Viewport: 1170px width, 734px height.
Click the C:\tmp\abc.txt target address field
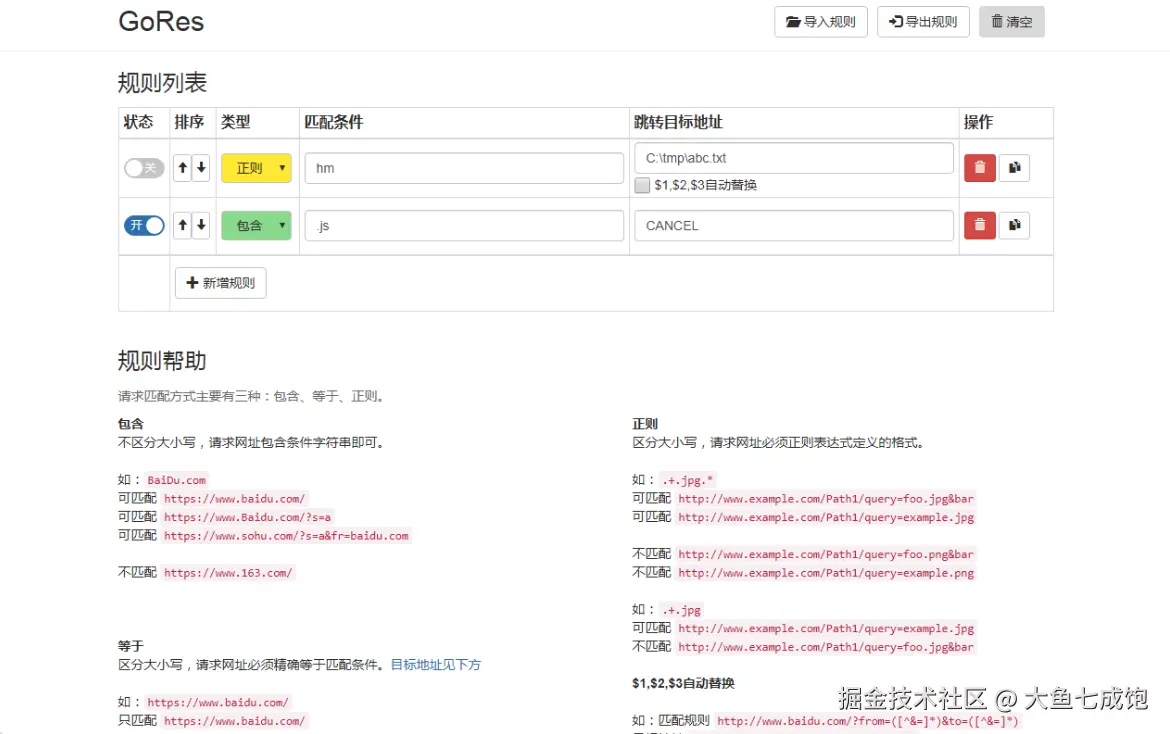(x=794, y=158)
